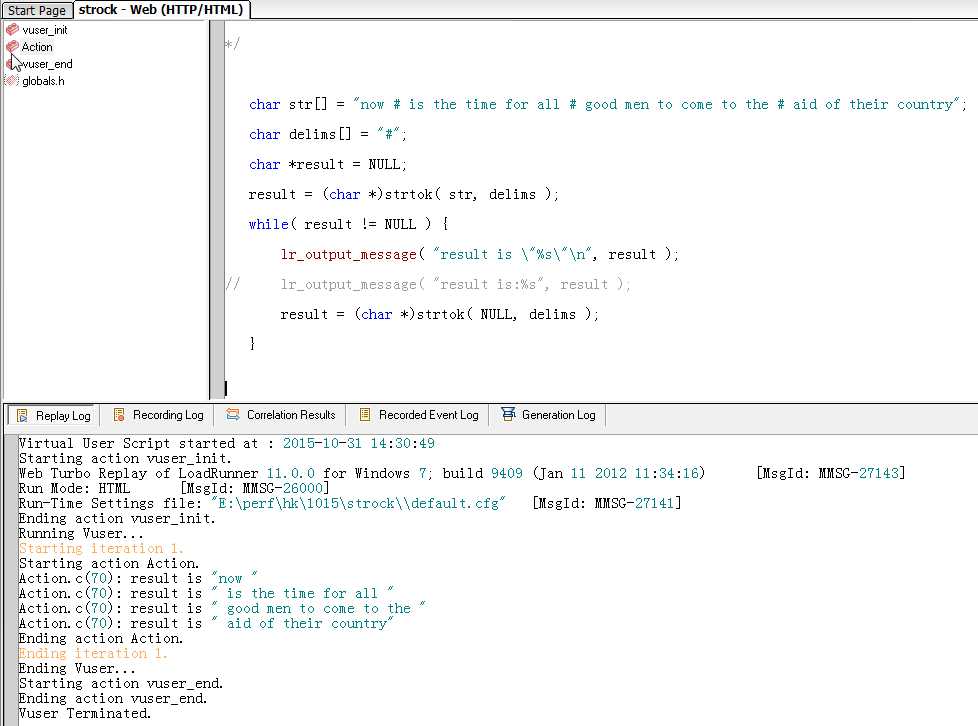
Task: Open the Recorded Event Log tab
Action: click(x=419, y=415)
